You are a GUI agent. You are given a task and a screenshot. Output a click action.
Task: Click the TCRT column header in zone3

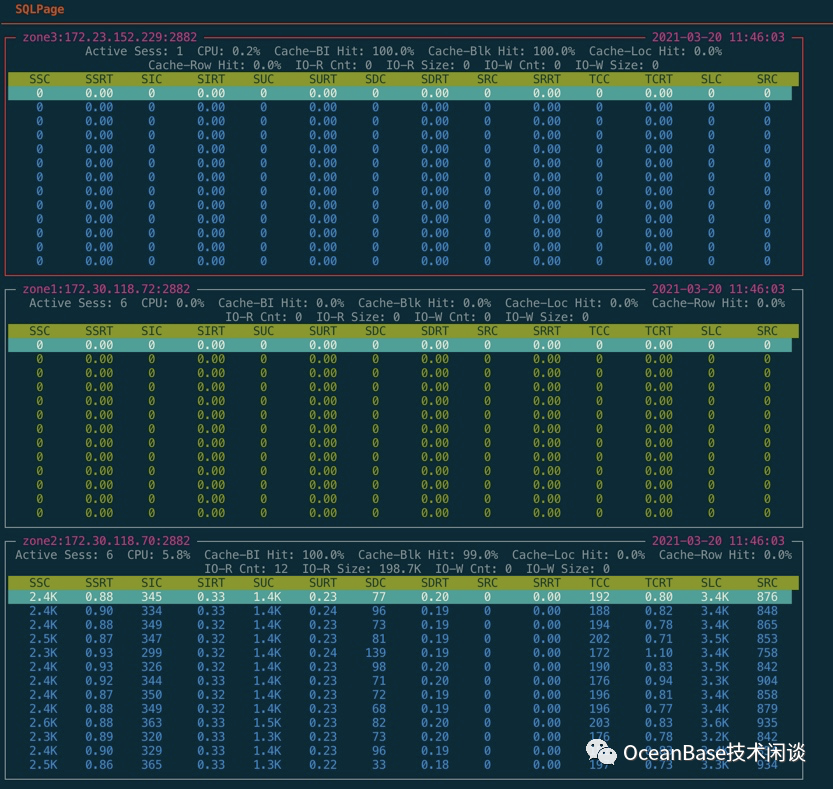coord(659,79)
